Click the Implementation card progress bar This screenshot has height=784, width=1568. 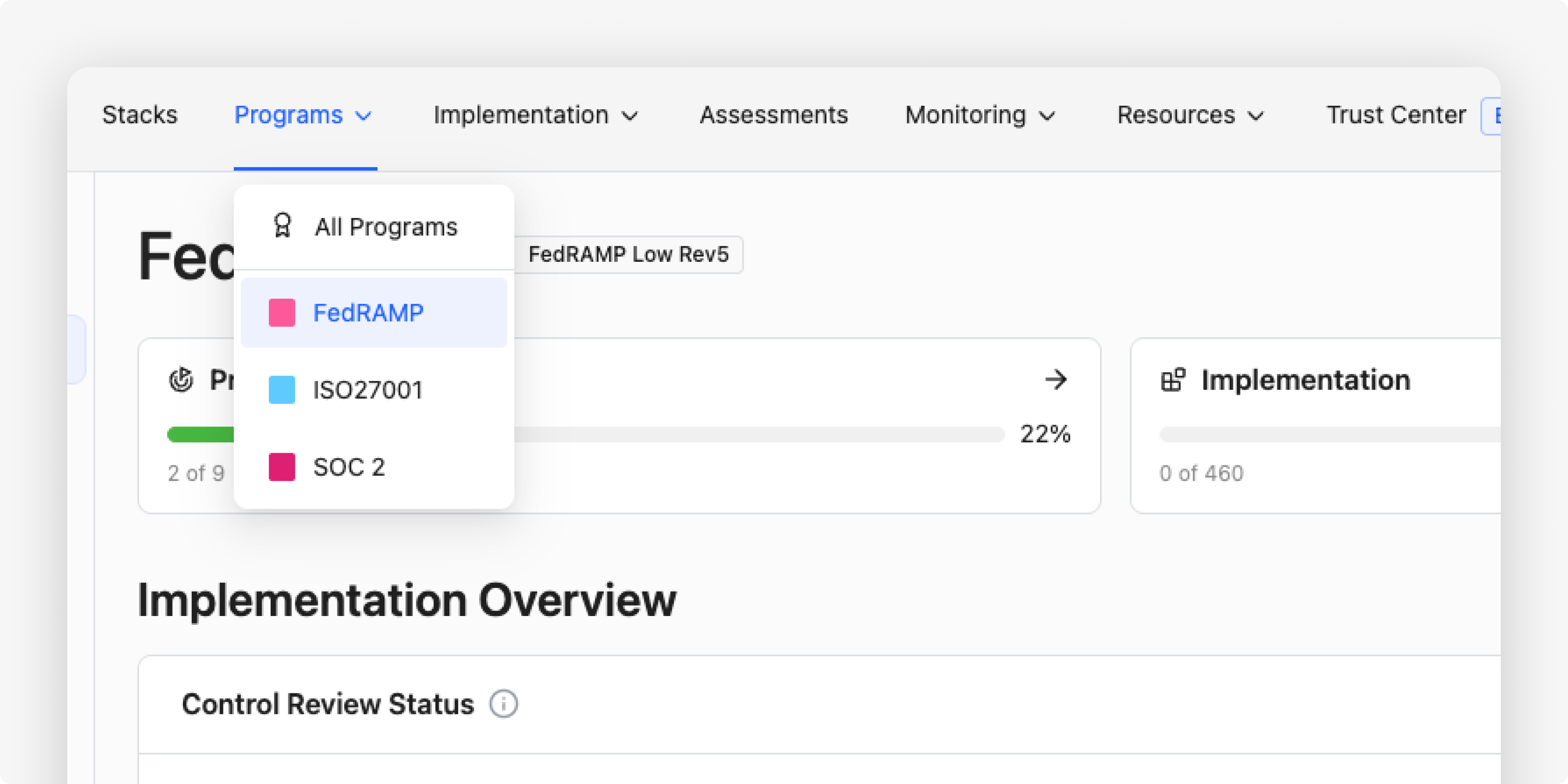click(1330, 434)
